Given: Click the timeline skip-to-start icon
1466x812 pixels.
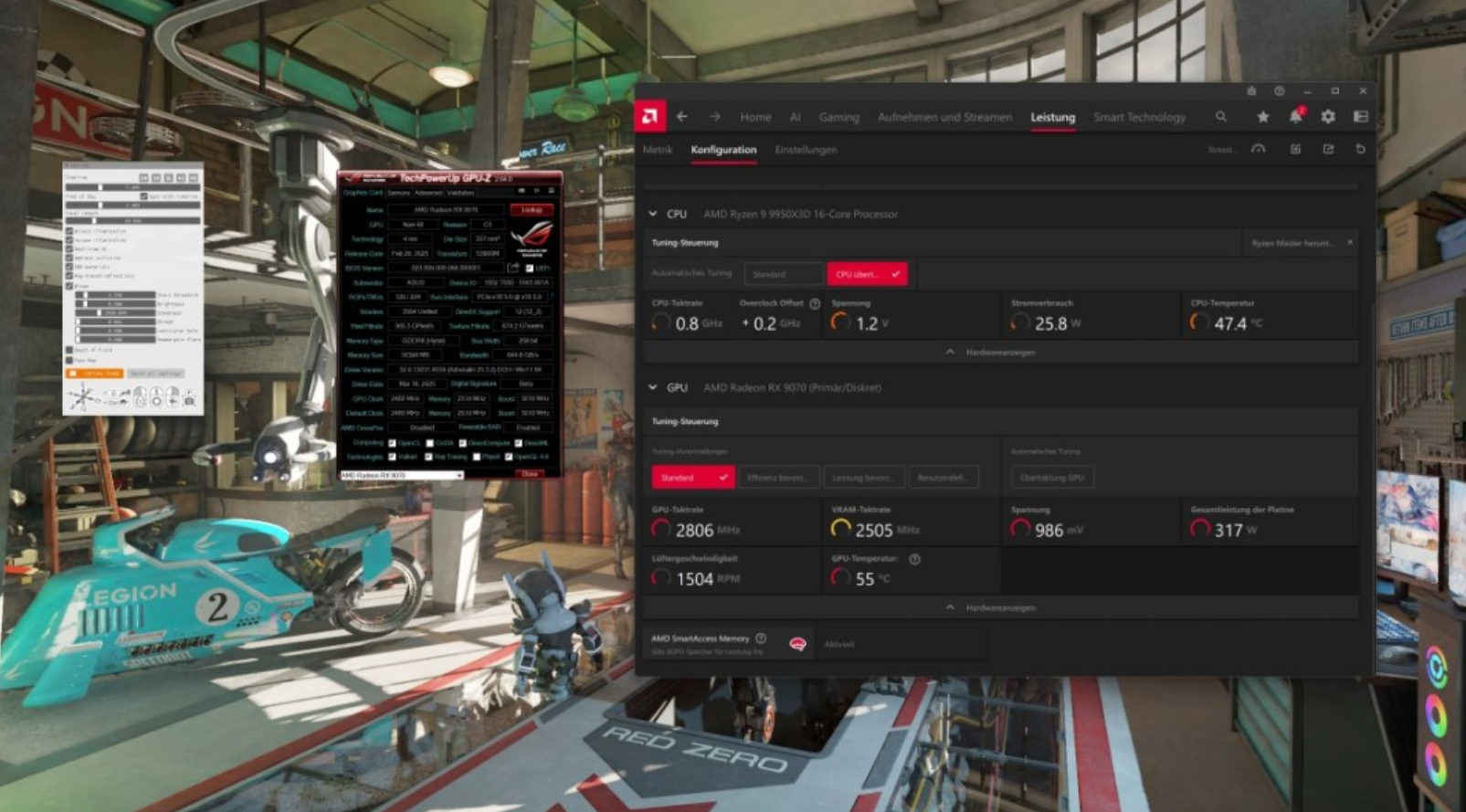Looking at the screenshot, I should tap(143, 177).
